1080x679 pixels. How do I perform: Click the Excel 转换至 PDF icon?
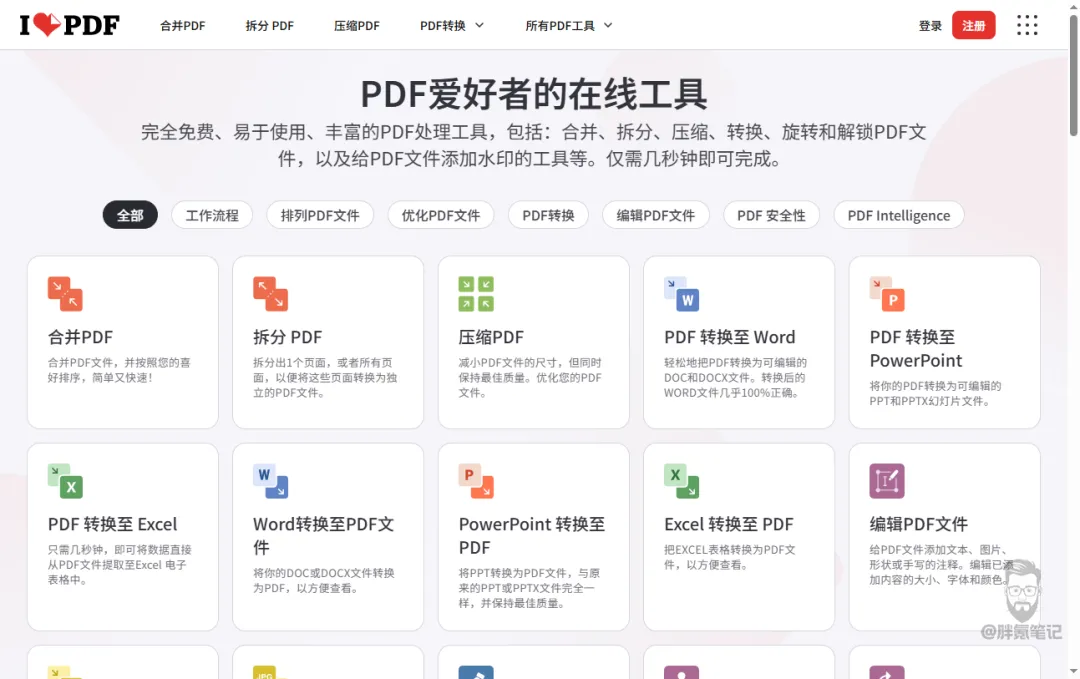[681, 481]
